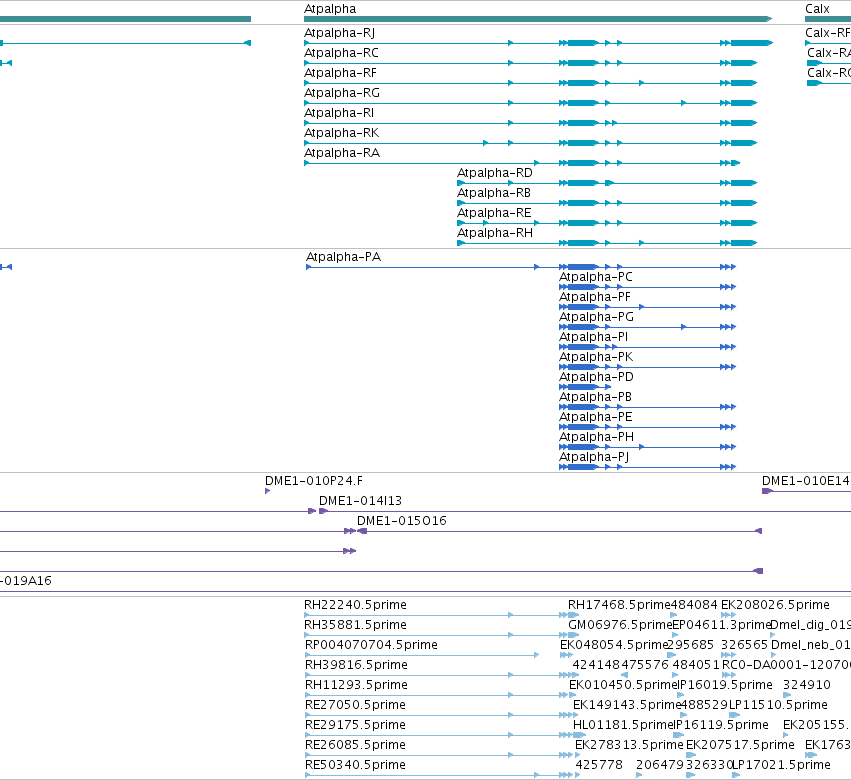851x780 pixels.
Task: Select transcript Atpalpha-RG label
Action: click(x=342, y=93)
